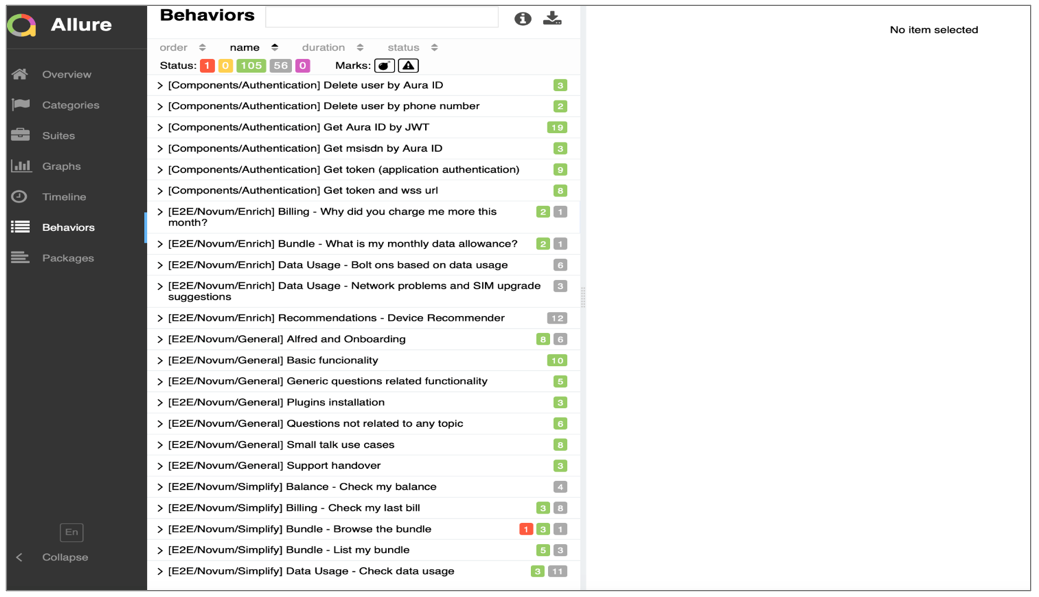Go to Packages page
1039x597 pixels.
click(68, 258)
